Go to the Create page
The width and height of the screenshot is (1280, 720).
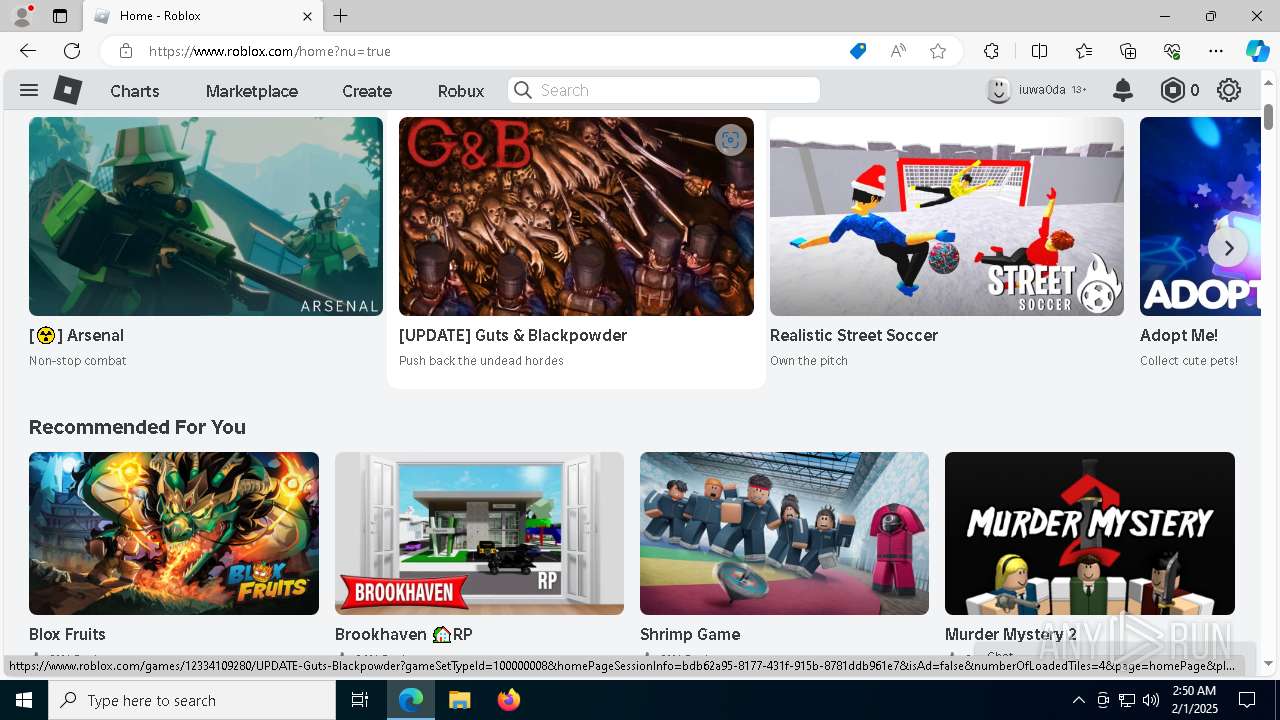[x=367, y=91]
